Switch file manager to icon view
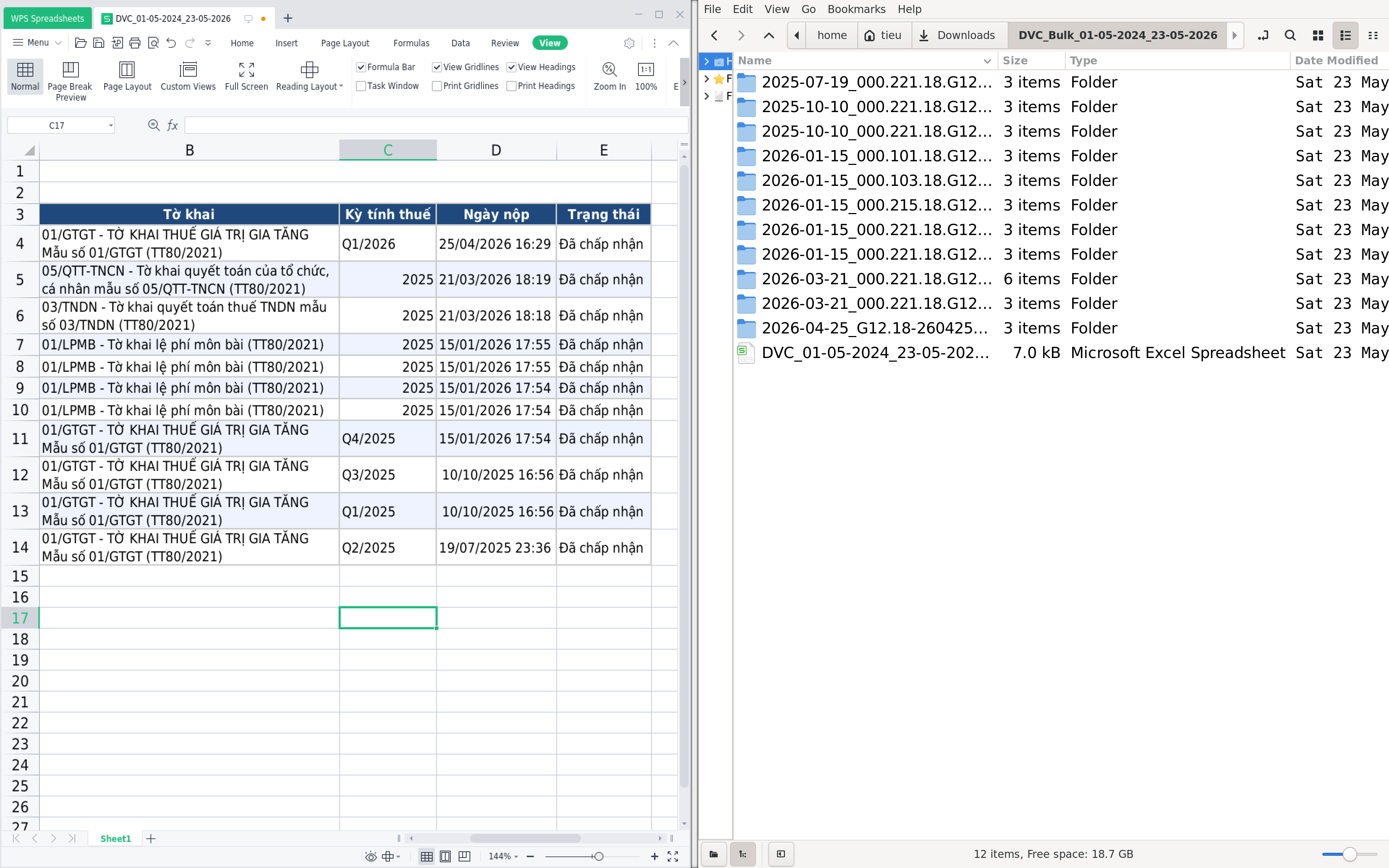Image resolution: width=1389 pixels, height=868 pixels. coord(1318,35)
